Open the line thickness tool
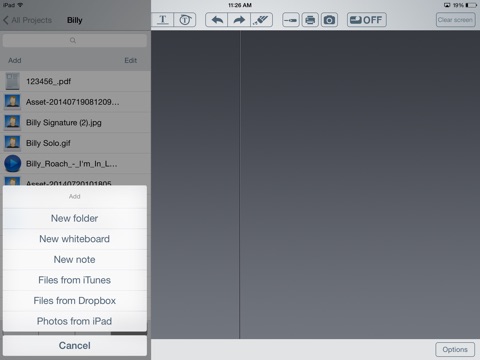This screenshot has height=360, width=480. coord(291,20)
